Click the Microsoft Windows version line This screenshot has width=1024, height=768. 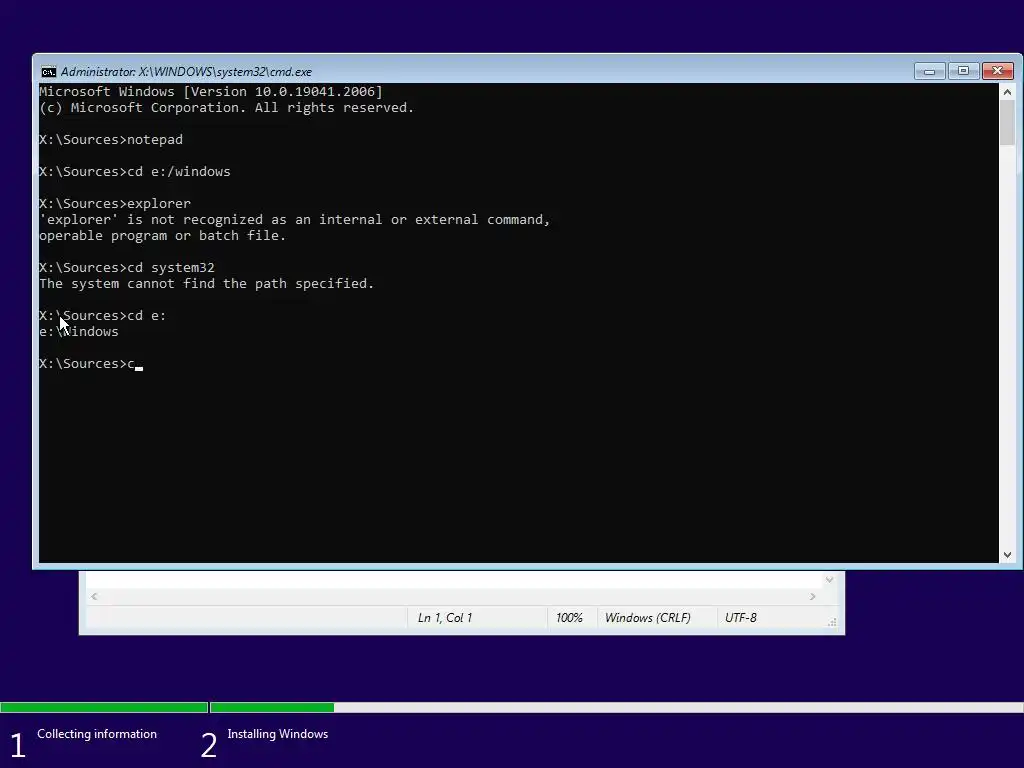coord(211,91)
